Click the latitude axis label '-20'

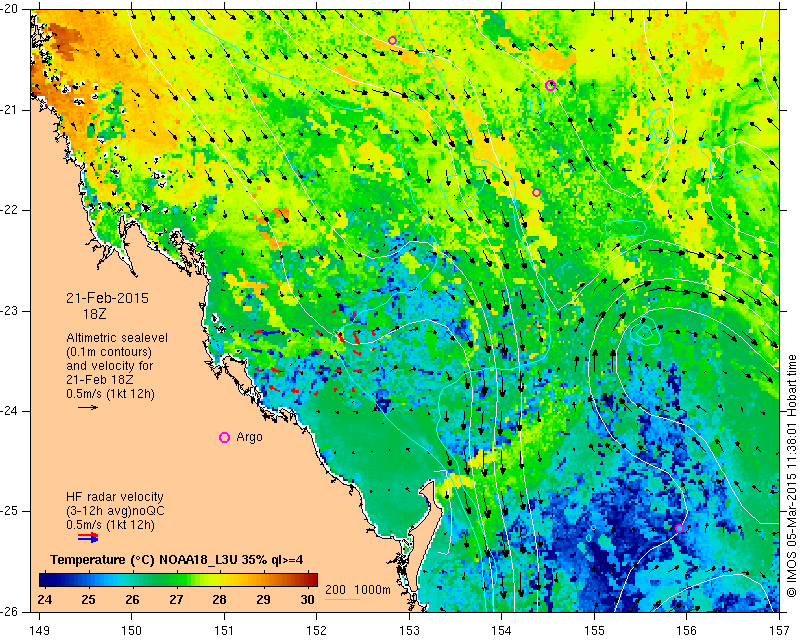(x=9, y=9)
